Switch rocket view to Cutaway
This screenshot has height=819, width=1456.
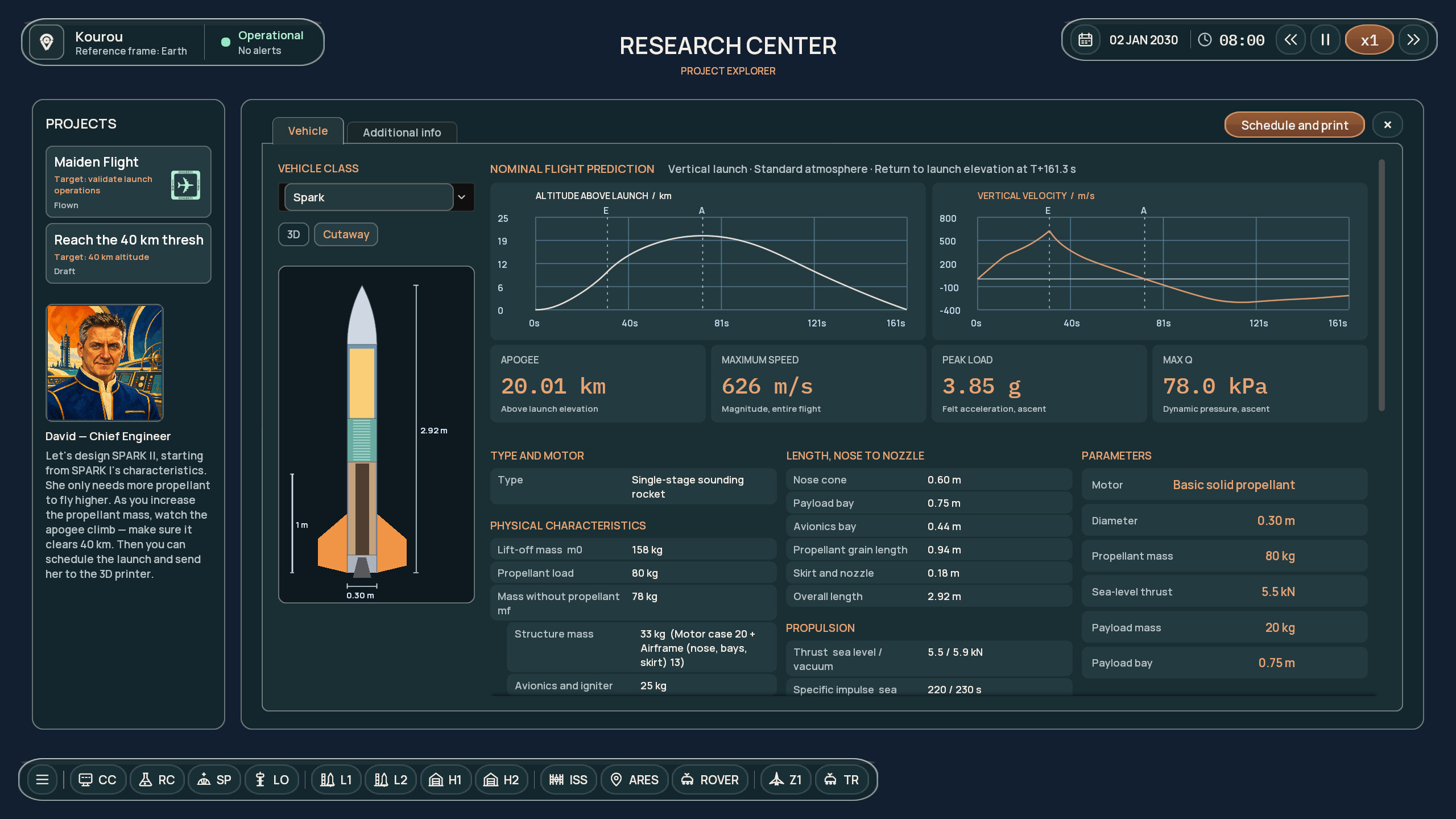[346, 234]
